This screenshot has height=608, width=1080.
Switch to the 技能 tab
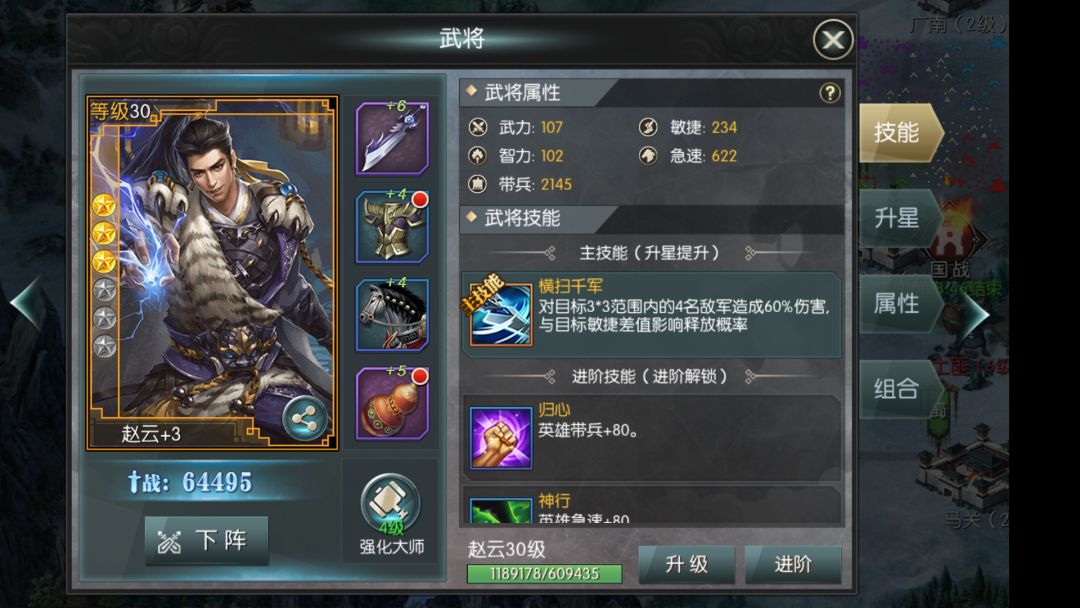900,133
